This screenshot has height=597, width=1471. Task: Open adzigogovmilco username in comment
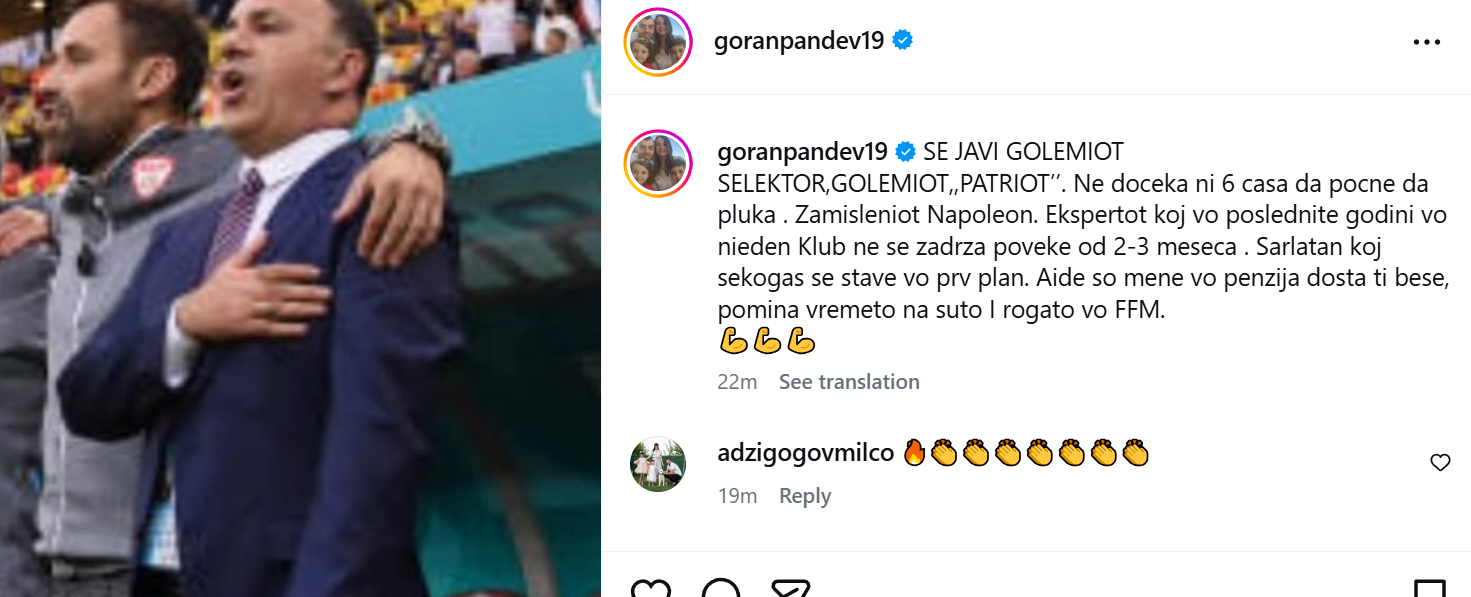click(x=806, y=453)
